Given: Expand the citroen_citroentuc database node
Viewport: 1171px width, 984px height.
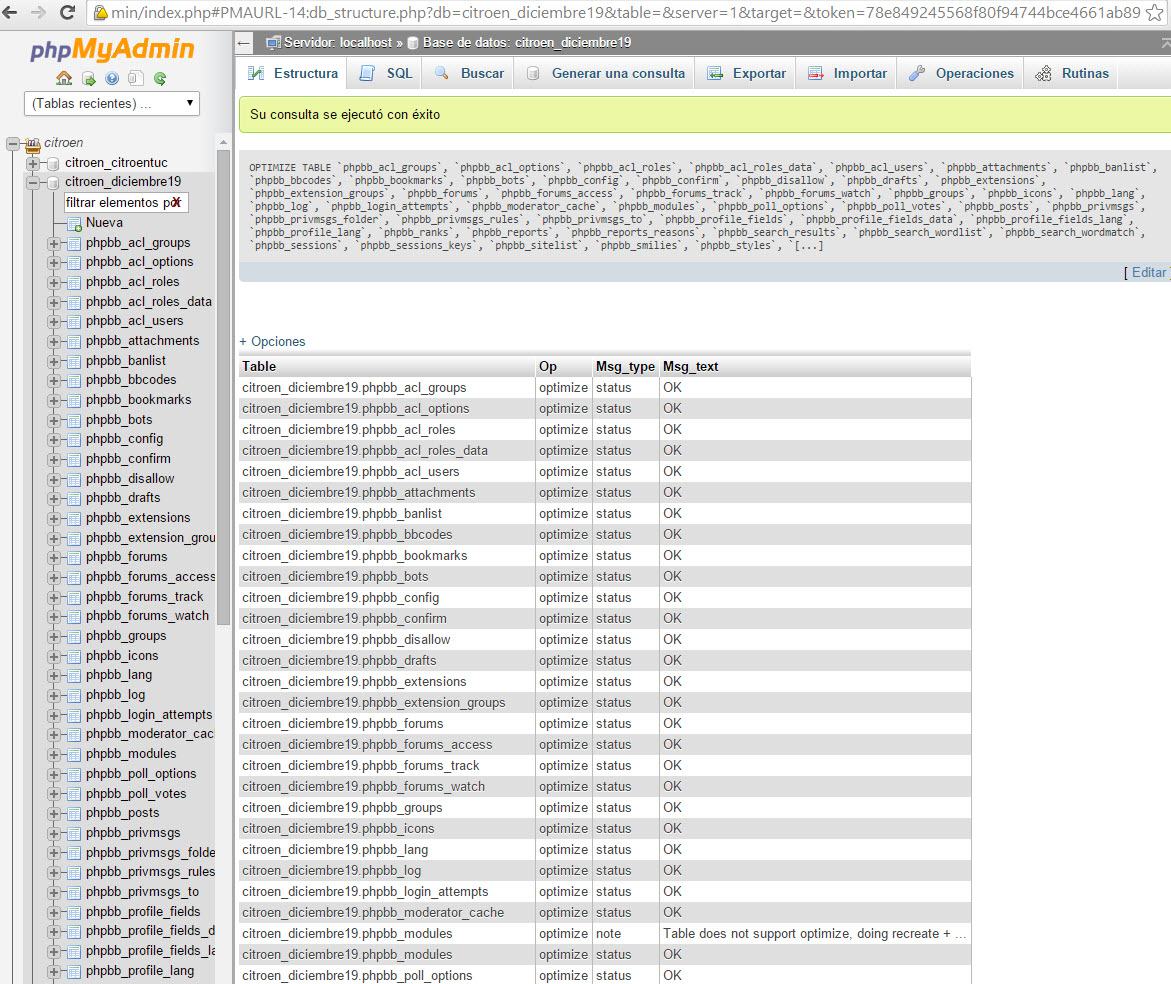Looking at the screenshot, I should tap(33, 163).
